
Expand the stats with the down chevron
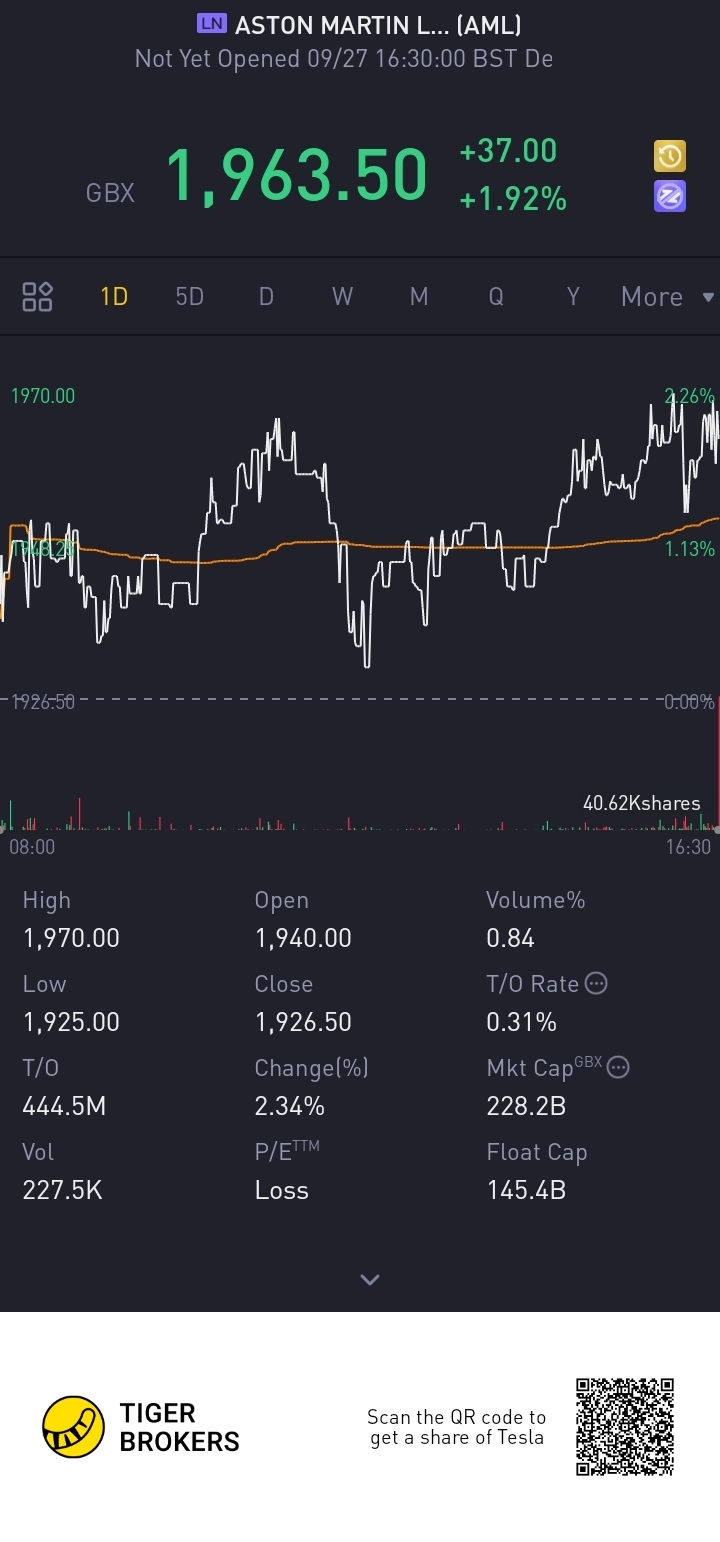370,1280
